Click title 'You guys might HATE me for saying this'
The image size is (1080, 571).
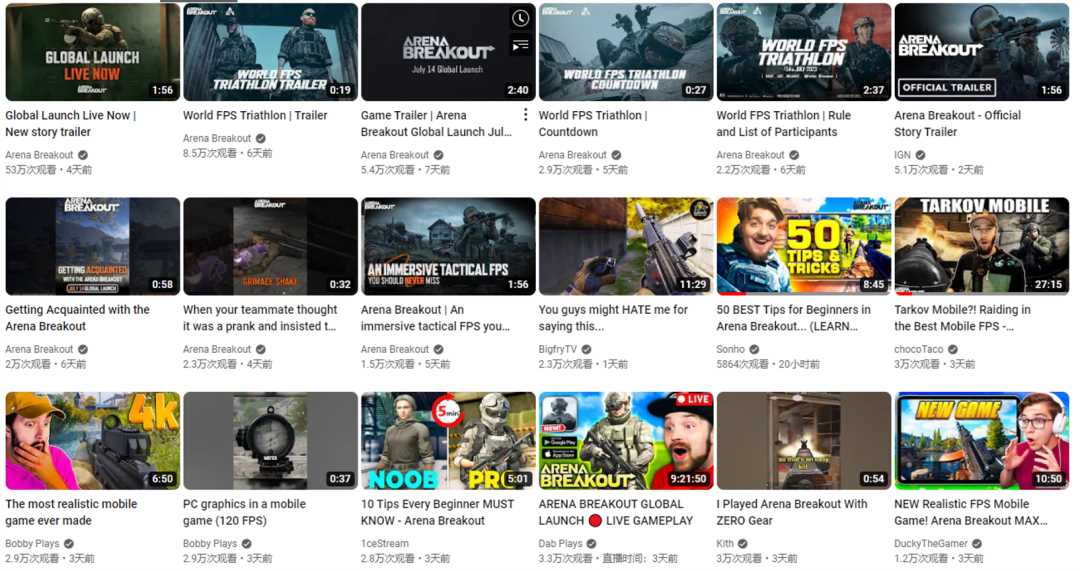(x=613, y=318)
